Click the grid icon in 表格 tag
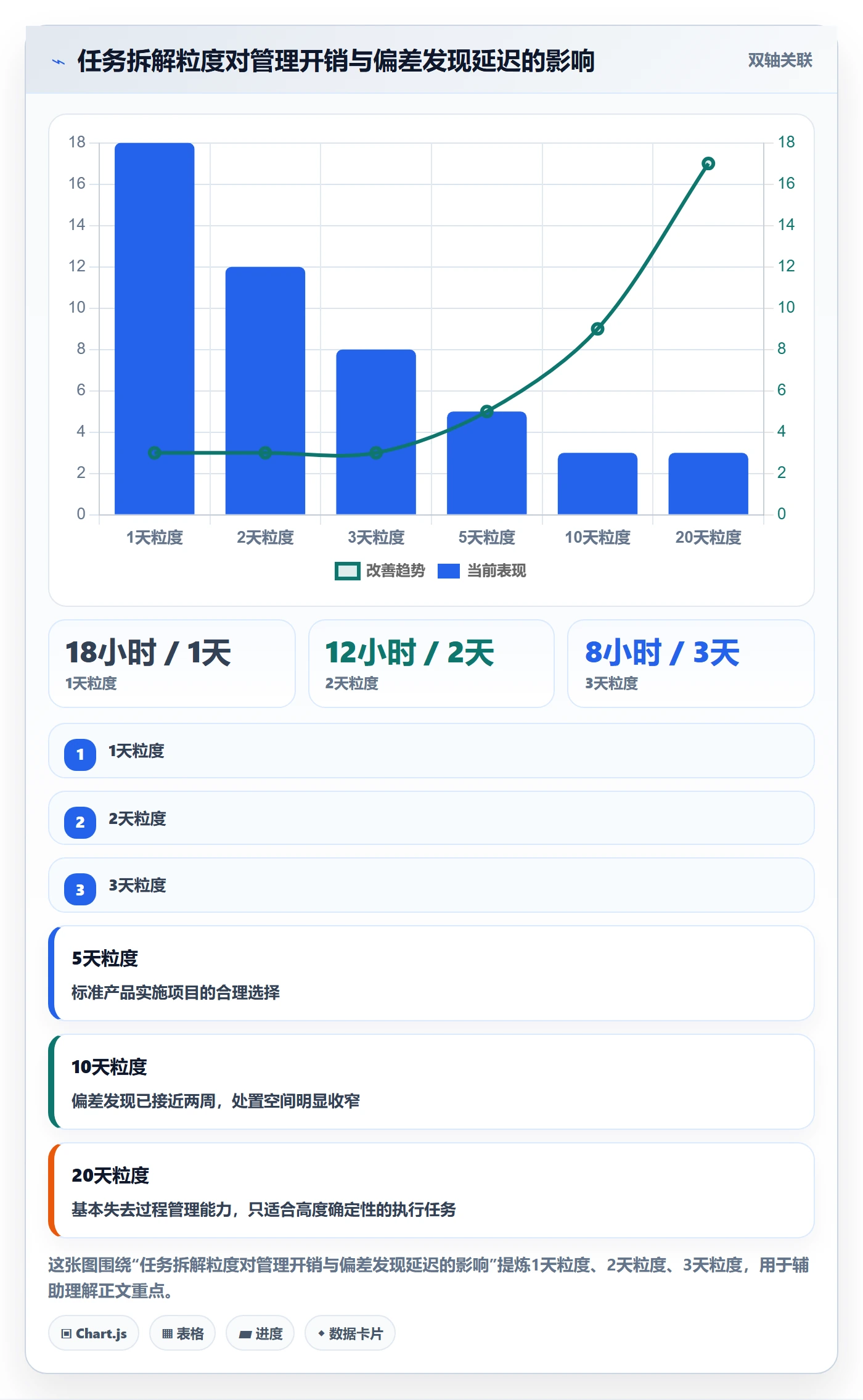Screen dimensions: 863x1400 coord(167,1334)
